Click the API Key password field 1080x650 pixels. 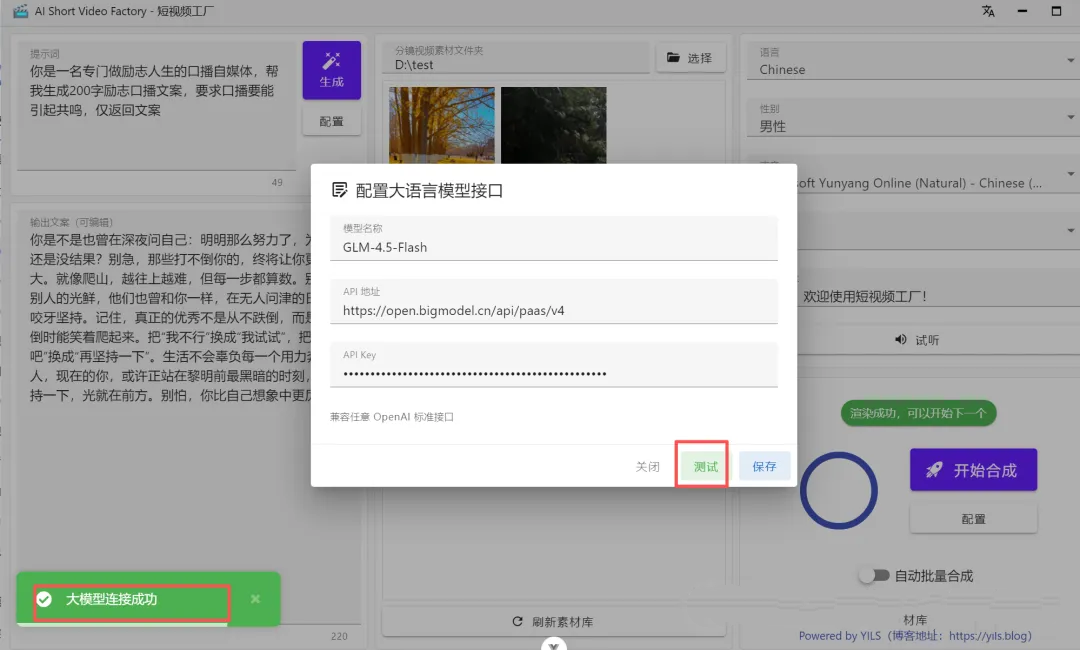click(x=554, y=373)
